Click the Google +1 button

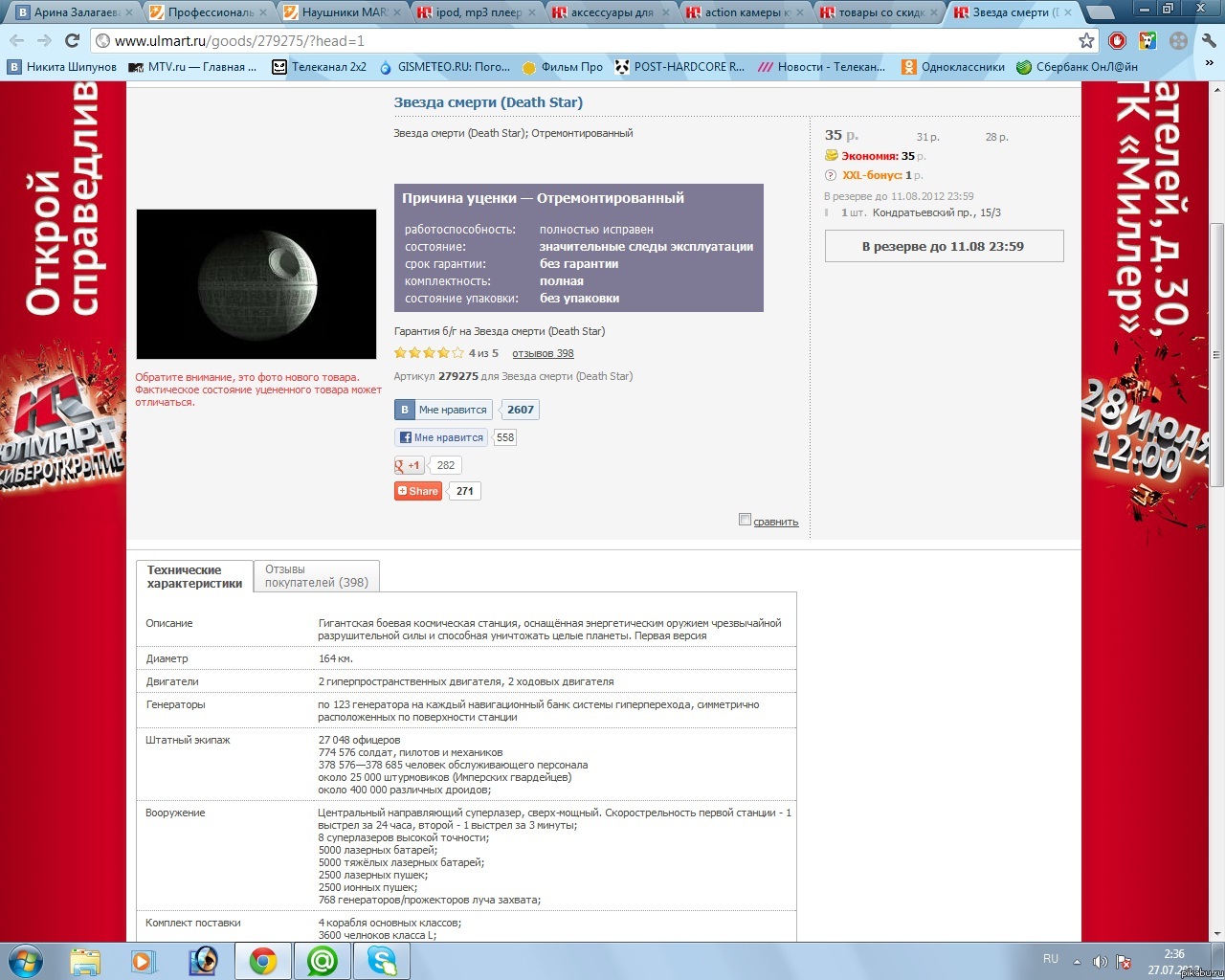(409, 465)
